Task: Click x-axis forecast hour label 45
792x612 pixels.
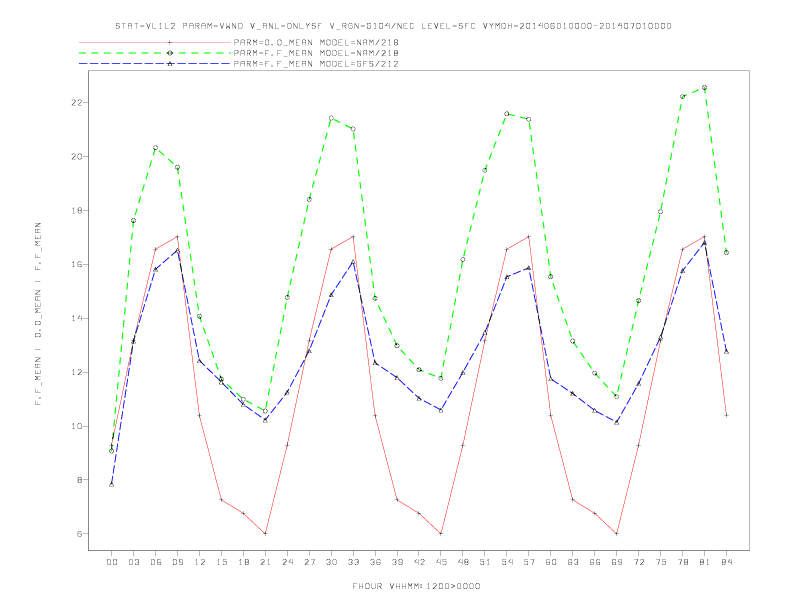Action: 441,562
